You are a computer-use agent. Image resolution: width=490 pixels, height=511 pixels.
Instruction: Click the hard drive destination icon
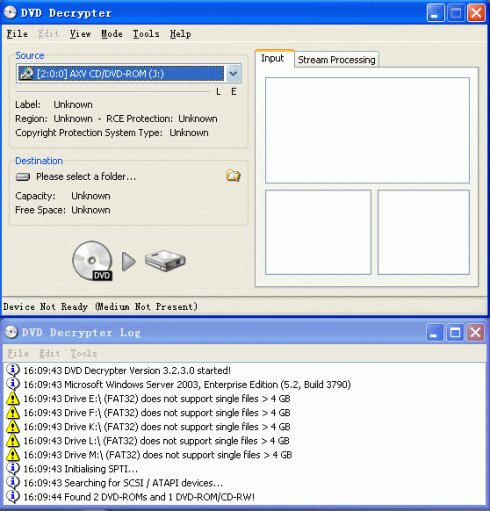(x=165, y=261)
